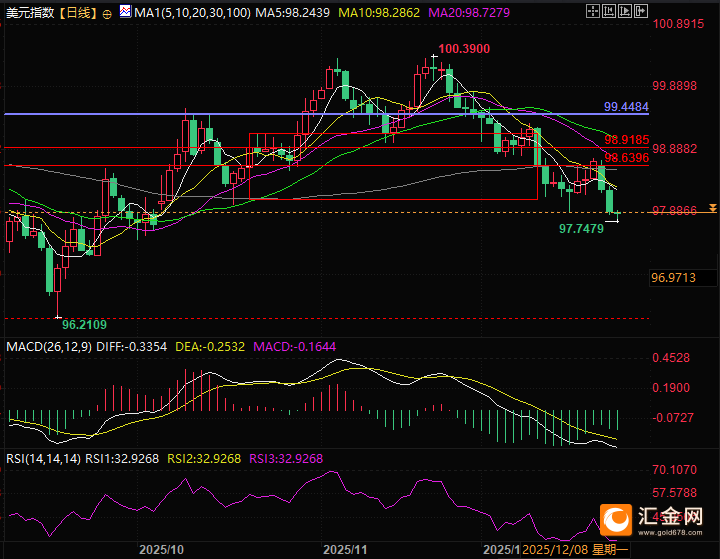This screenshot has width=720, height=559.
Task: Click the 99.8898 price axis value
Action: pos(675,86)
